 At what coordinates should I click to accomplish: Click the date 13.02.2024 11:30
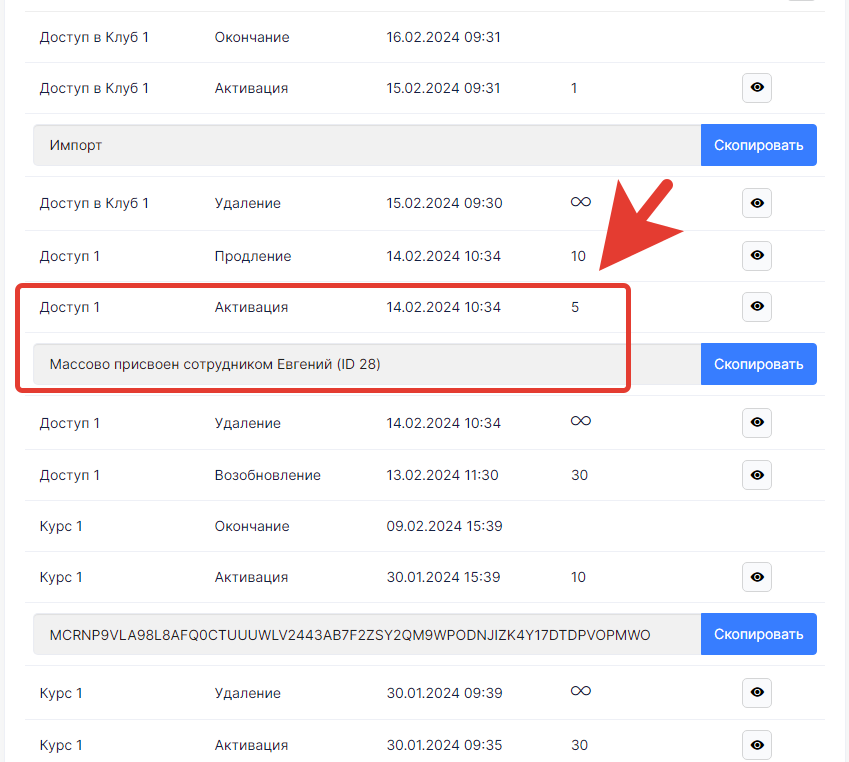point(442,475)
